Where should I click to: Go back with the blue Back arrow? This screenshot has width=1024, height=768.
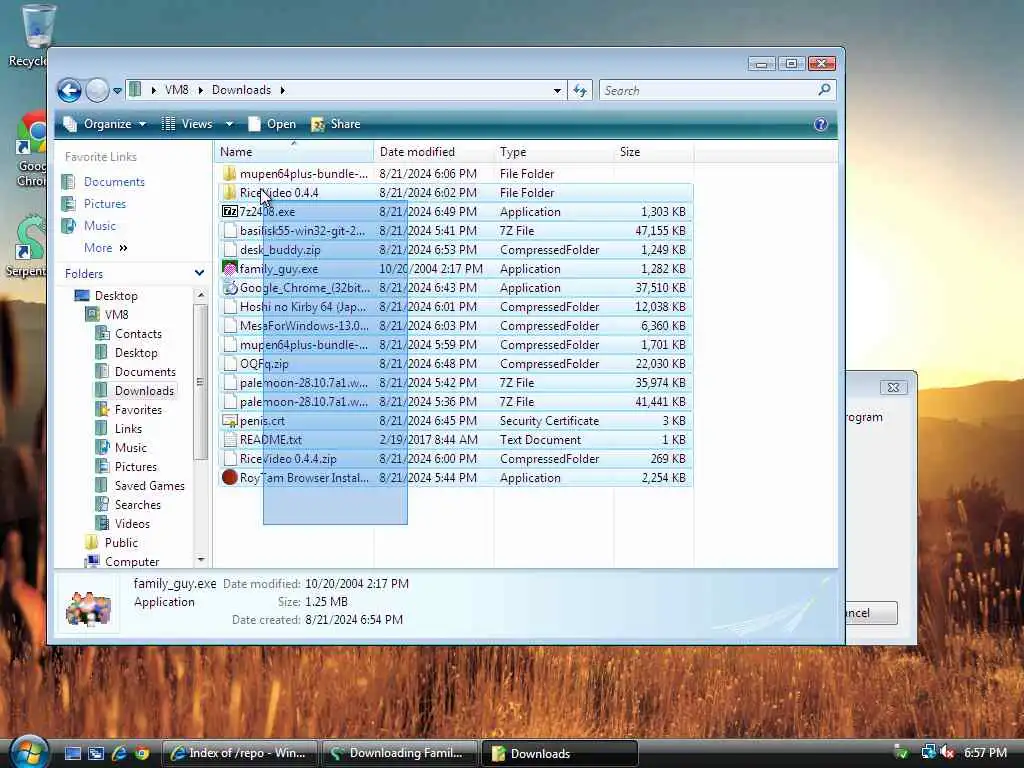coord(69,90)
